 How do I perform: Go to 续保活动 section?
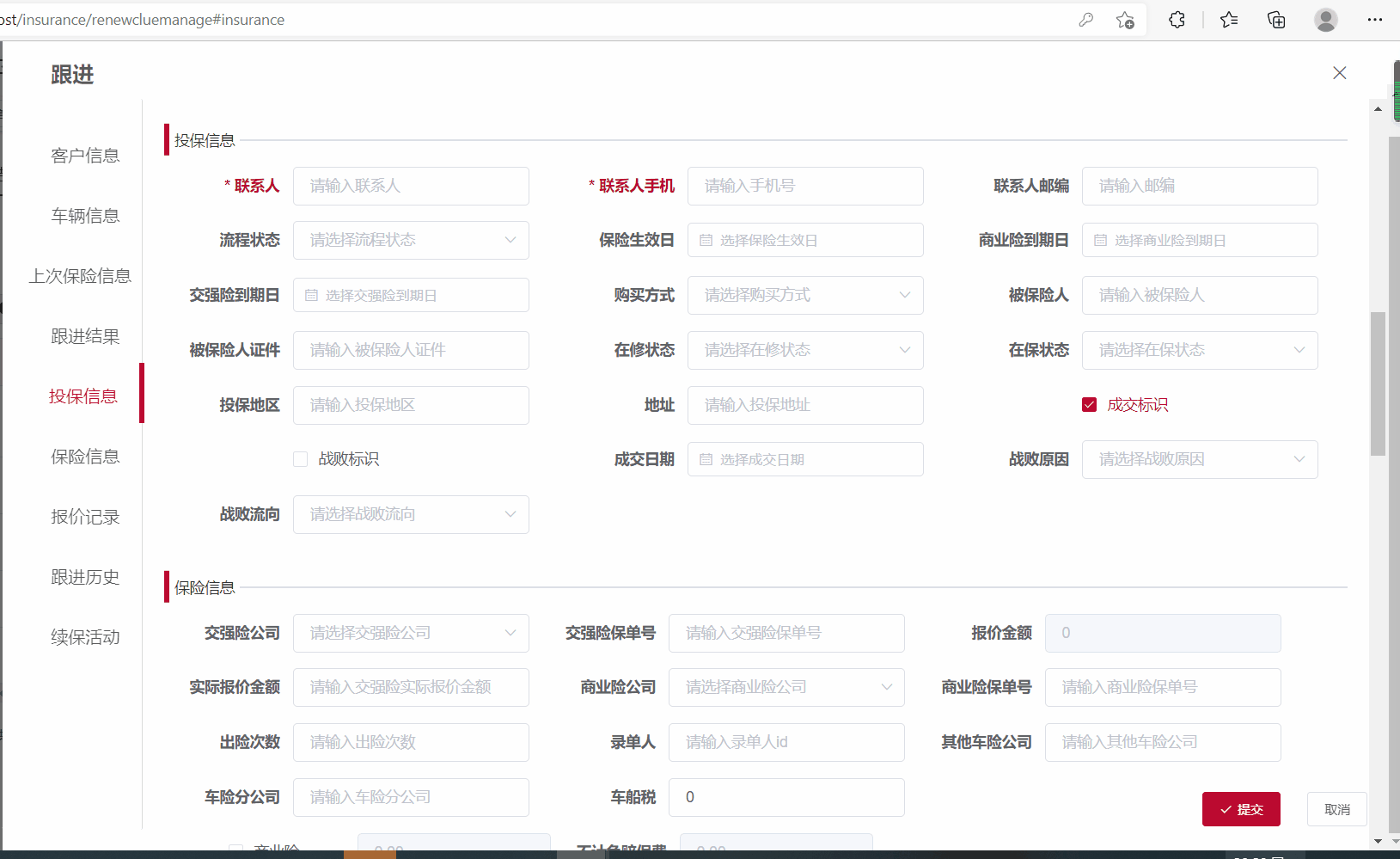click(x=85, y=637)
